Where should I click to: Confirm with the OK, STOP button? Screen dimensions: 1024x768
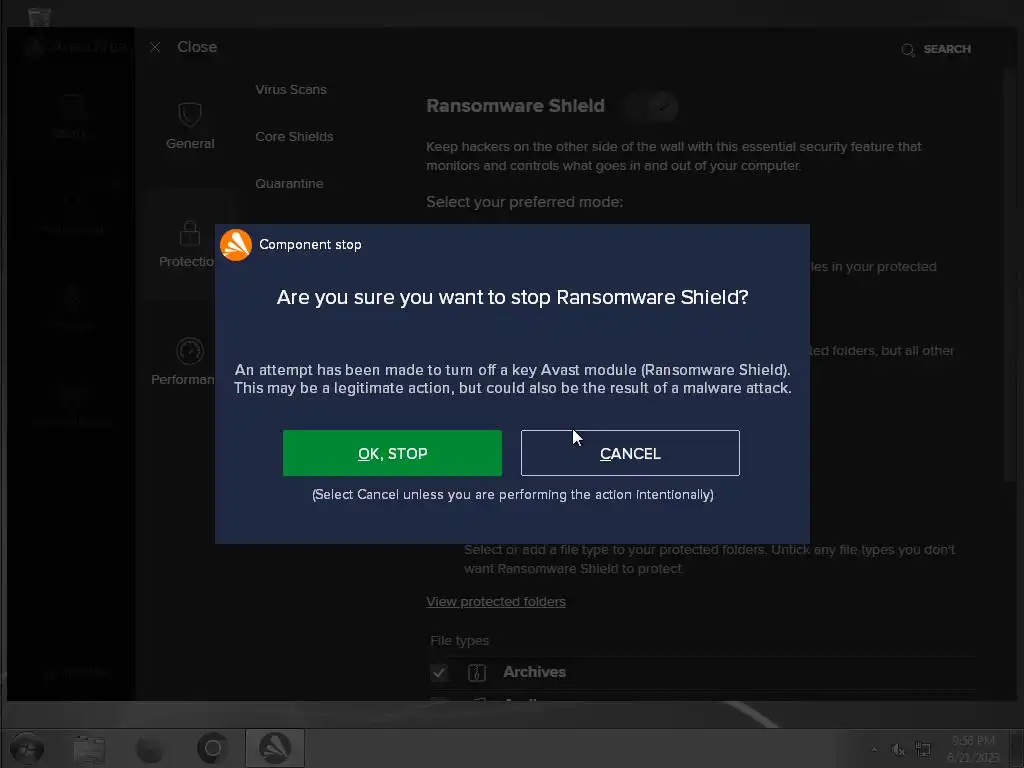click(x=392, y=453)
